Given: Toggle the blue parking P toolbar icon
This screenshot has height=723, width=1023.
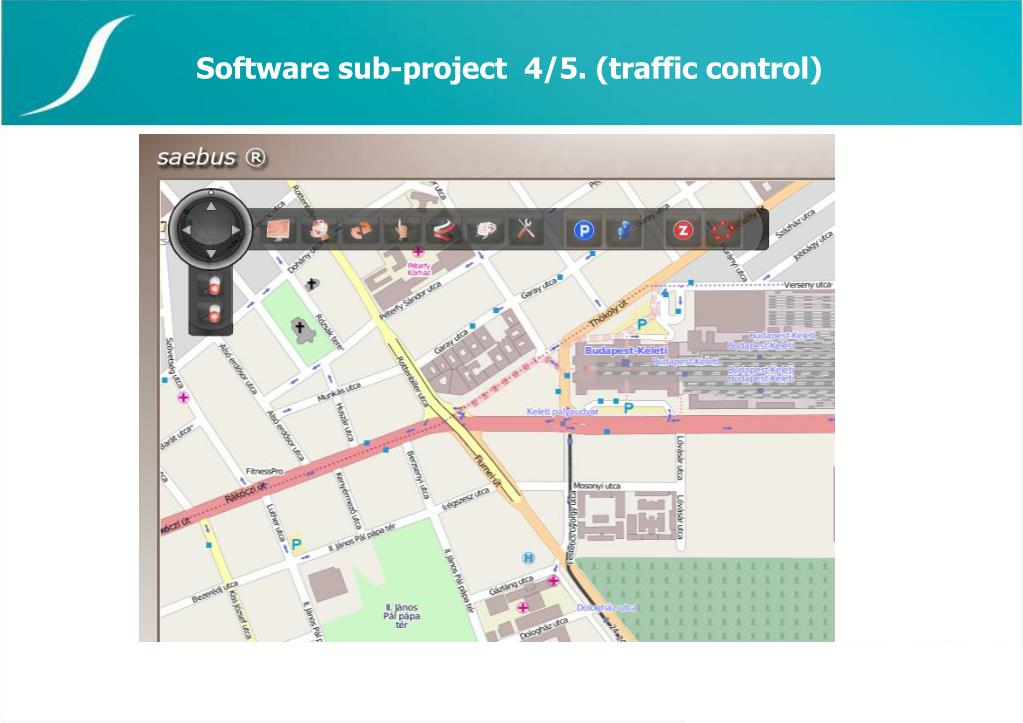Looking at the screenshot, I should coord(584,230).
